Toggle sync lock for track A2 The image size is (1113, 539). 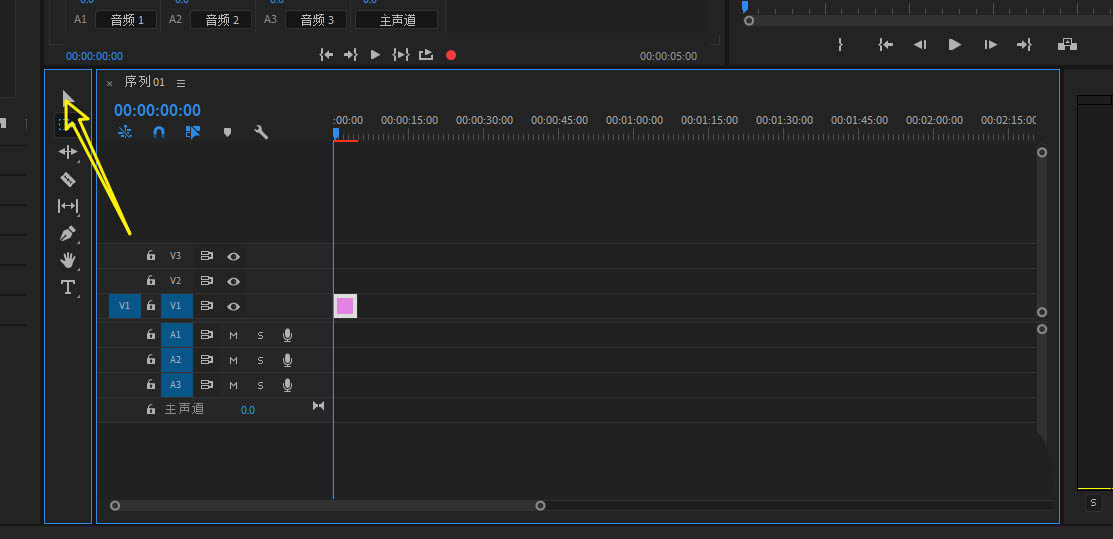[207, 359]
